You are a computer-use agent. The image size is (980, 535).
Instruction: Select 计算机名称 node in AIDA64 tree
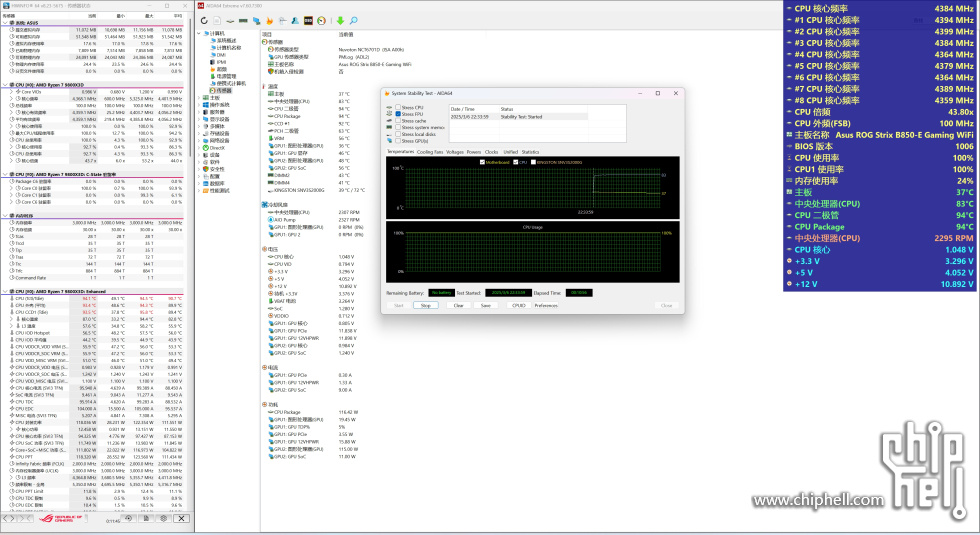[226, 48]
